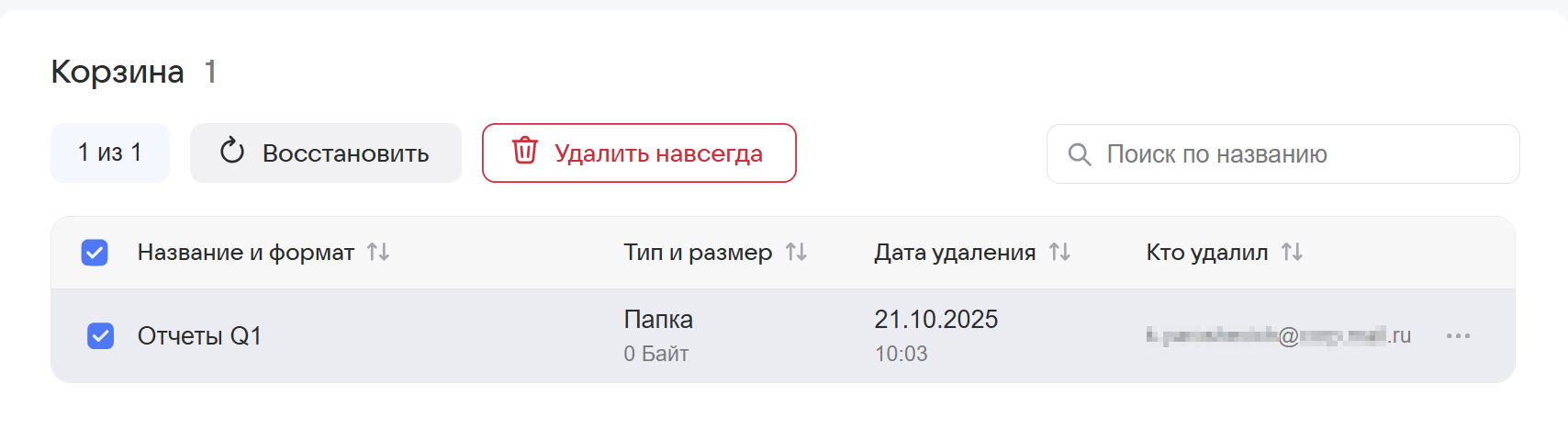The width and height of the screenshot is (1568, 441).
Task: Click the Дата удаления column header
Action: point(954,253)
